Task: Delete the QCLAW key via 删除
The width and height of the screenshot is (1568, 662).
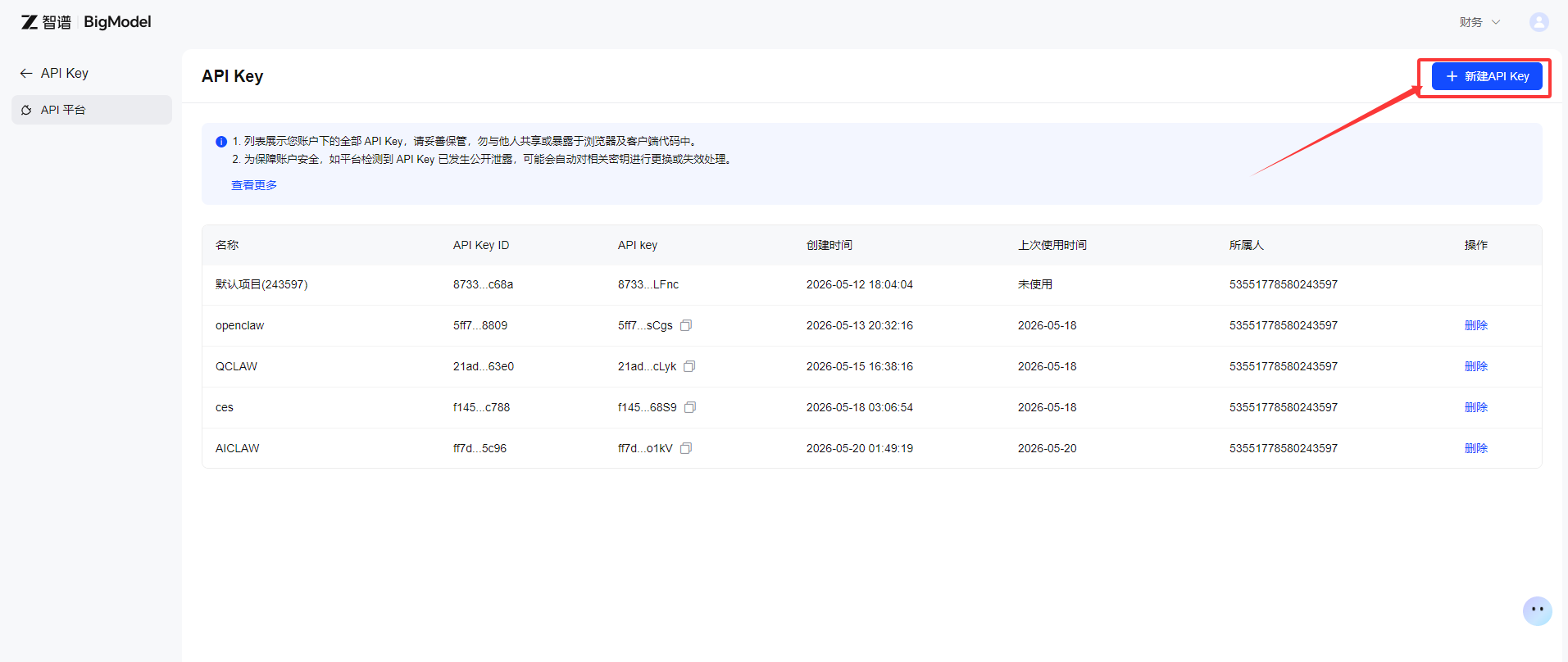Action: 1476,366
